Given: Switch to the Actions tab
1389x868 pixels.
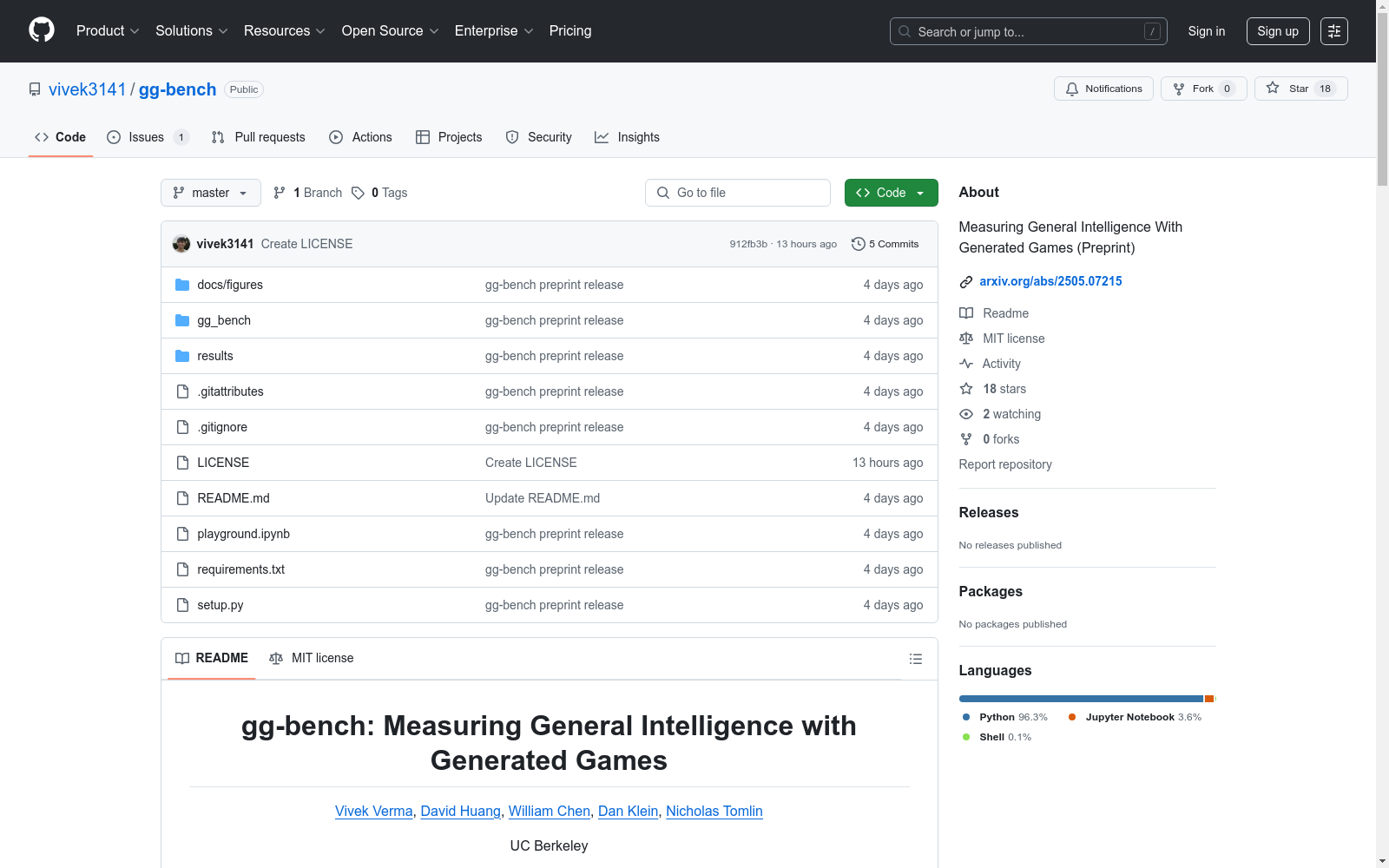Looking at the screenshot, I should point(360,137).
